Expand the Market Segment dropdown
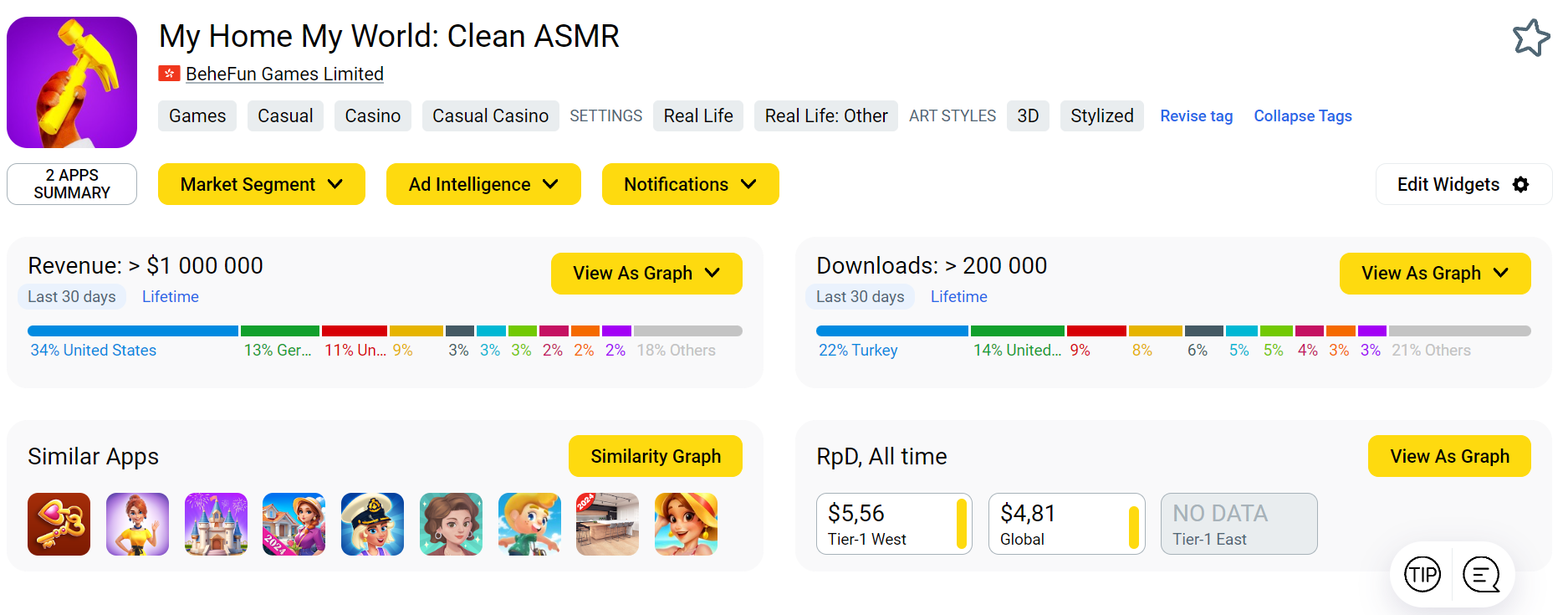Image resolution: width=1568 pixels, height=615 pixels. tap(261, 184)
